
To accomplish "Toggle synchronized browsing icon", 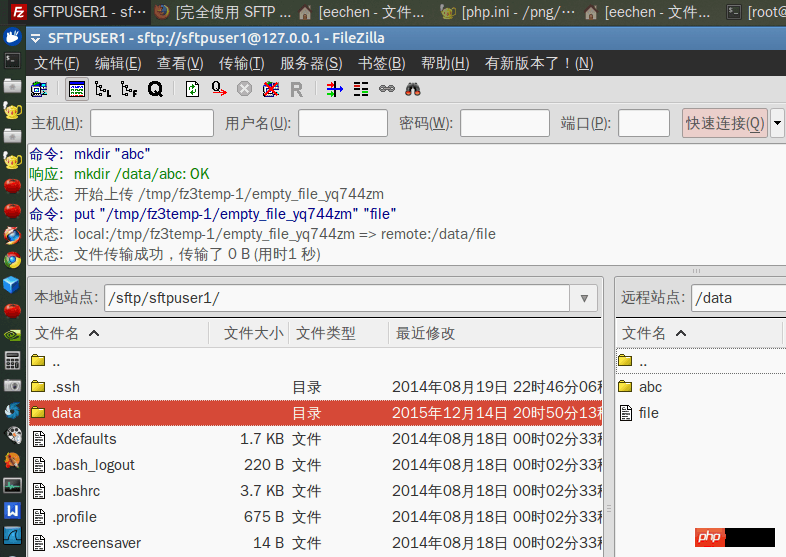I will tap(386, 90).
